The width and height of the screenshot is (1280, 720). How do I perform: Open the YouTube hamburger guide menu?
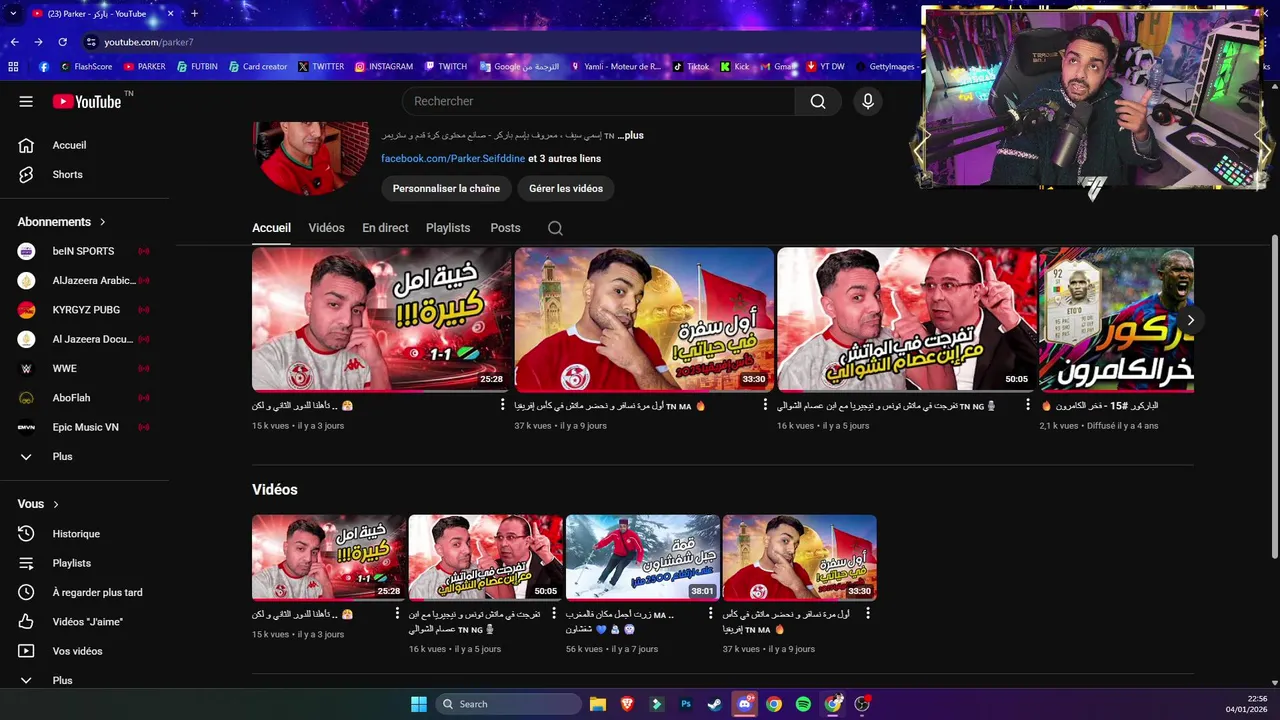point(26,101)
